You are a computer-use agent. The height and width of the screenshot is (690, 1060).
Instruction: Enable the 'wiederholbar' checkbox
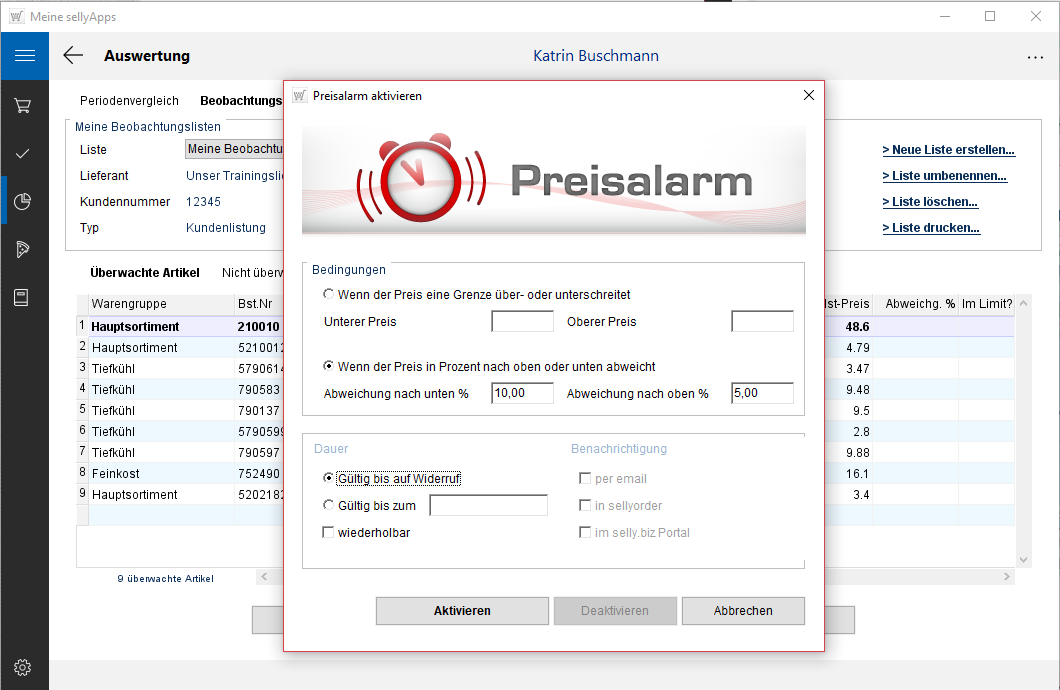[328, 533]
